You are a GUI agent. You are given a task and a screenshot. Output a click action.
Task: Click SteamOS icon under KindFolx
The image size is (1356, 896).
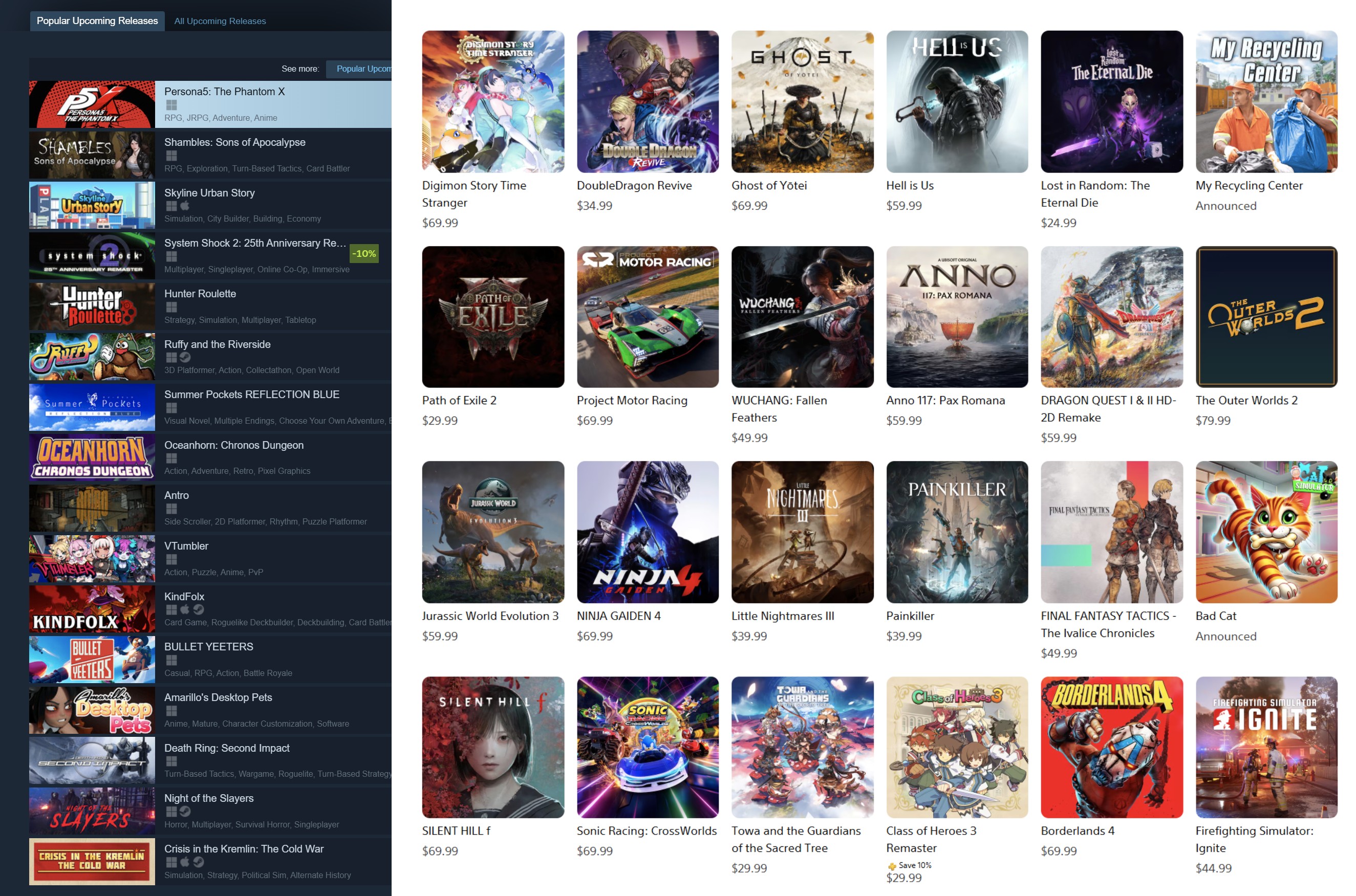tap(199, 610)
